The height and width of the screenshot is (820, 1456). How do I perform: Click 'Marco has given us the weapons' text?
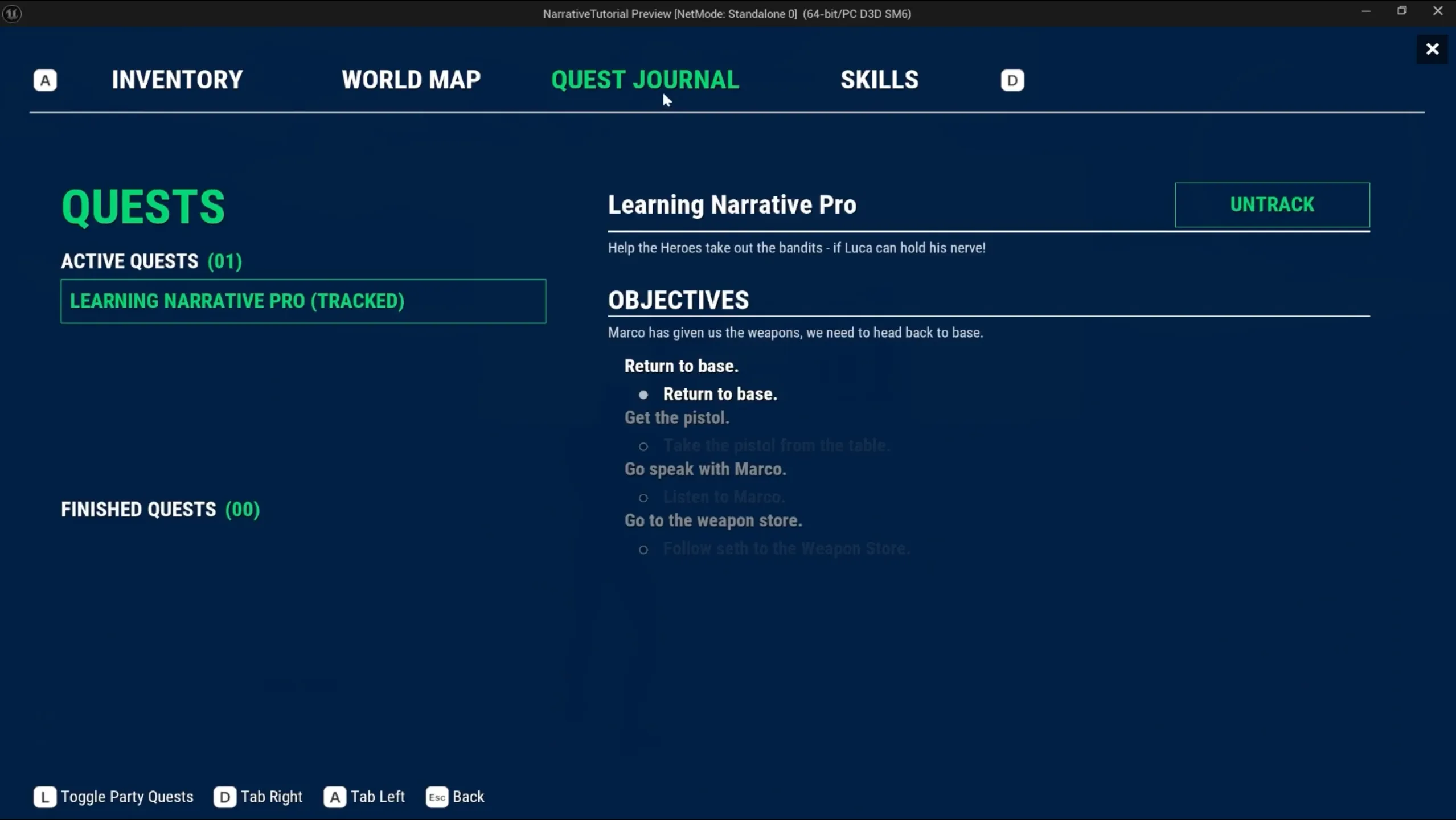pyautogui.click(x=795, y=333)
